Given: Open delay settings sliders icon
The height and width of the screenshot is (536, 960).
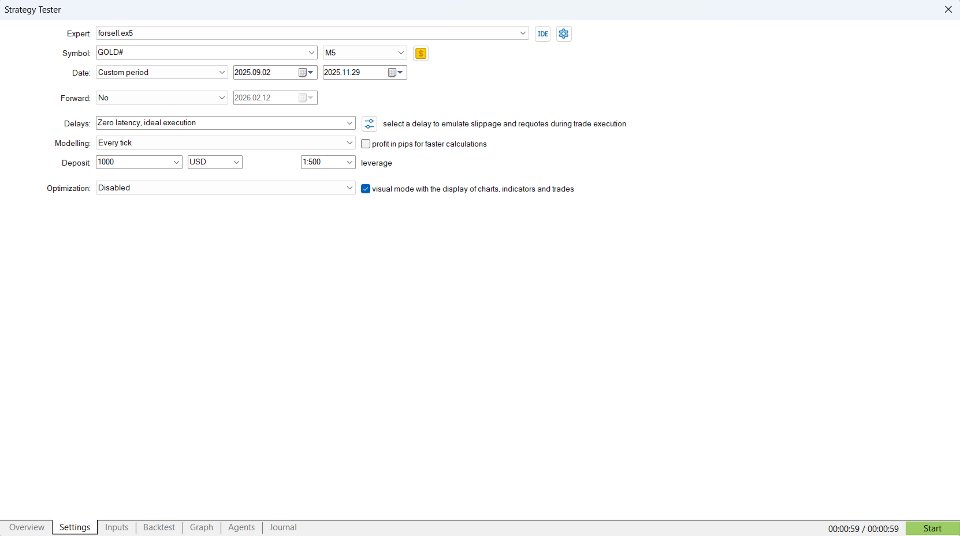Looking at the screenshot, I should (369, 124).
